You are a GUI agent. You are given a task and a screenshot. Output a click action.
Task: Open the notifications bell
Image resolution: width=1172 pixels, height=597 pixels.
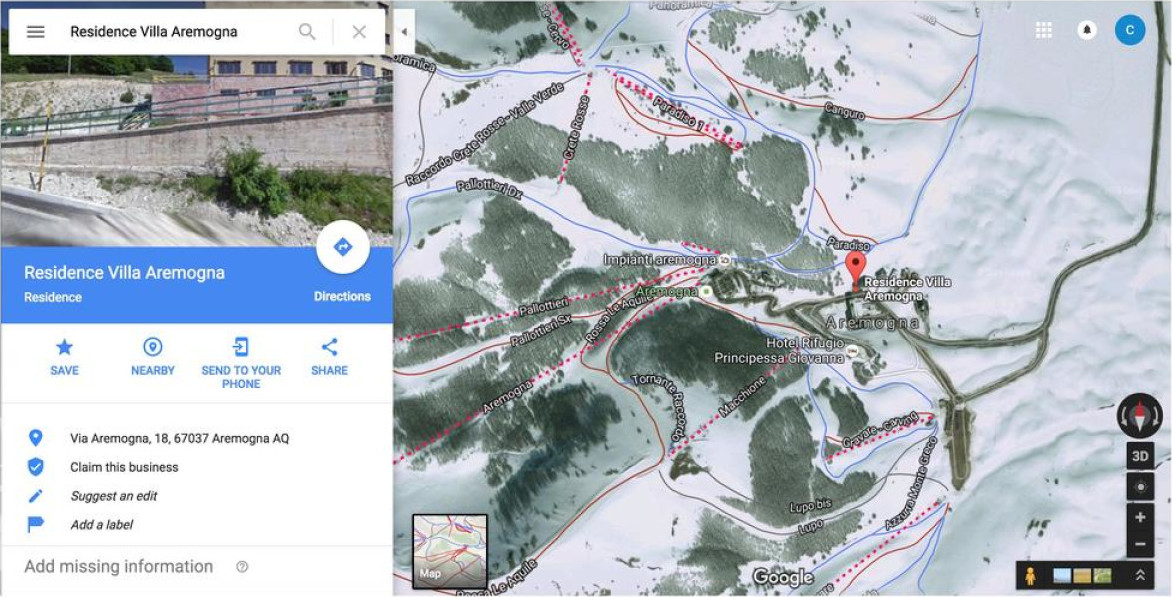pyautogui.click(x=1087, y=30)
